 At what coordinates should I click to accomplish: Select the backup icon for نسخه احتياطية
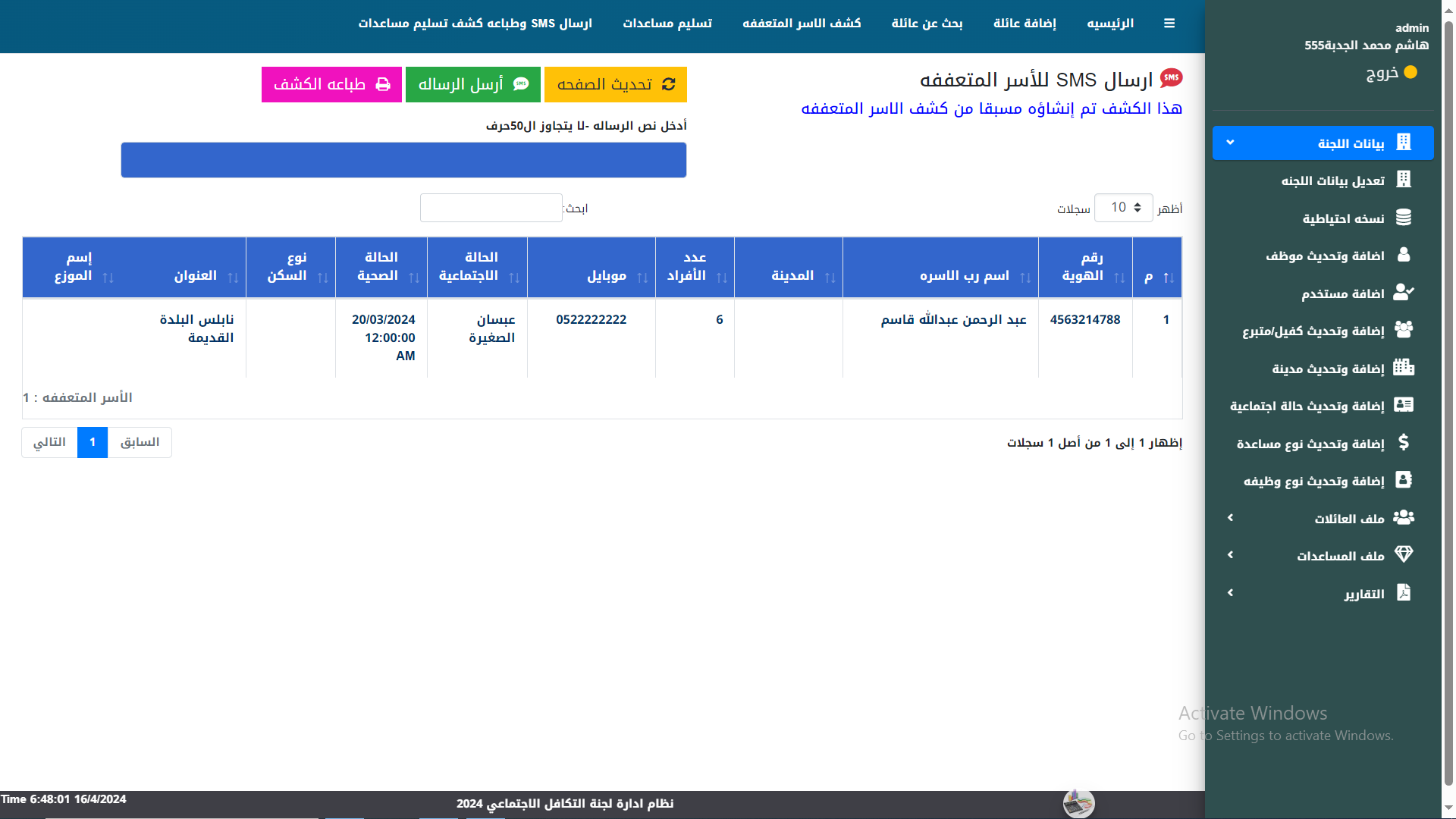pyautogui.click(x=1404, y=218)
